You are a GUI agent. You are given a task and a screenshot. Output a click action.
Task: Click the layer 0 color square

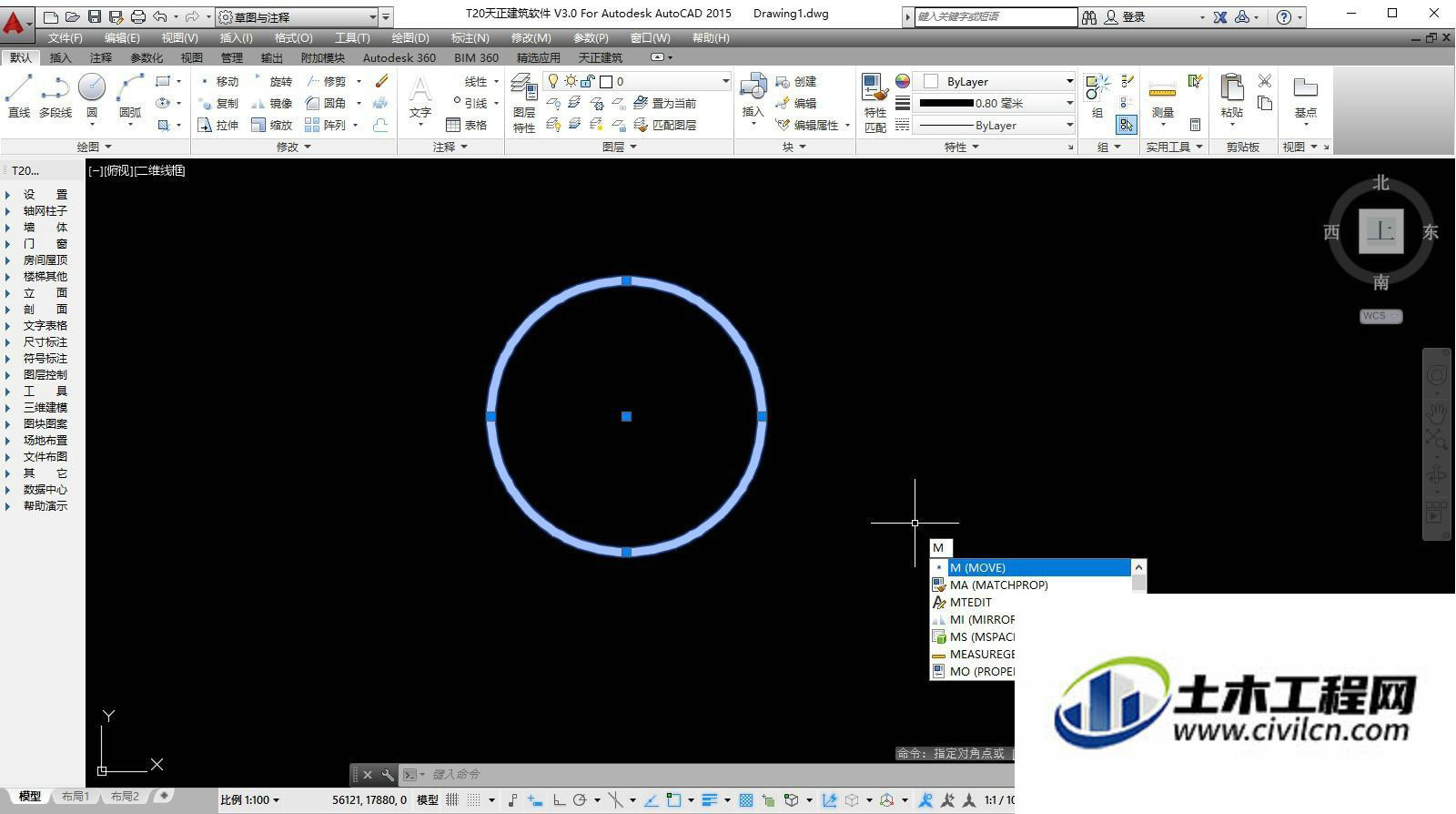coord(606,81)
